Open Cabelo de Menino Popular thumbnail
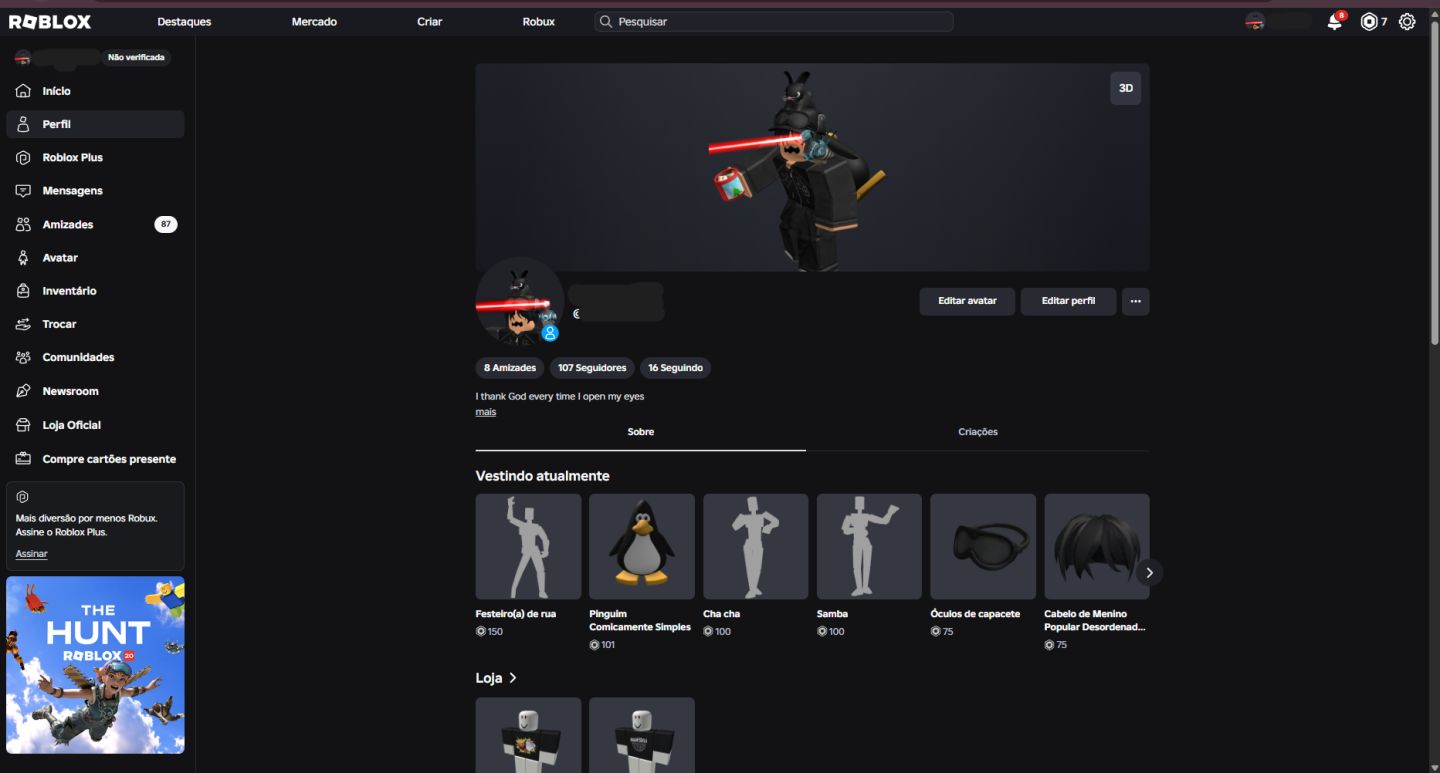The height and width of the screenshot is (773, 1440). click(1097, 547)
